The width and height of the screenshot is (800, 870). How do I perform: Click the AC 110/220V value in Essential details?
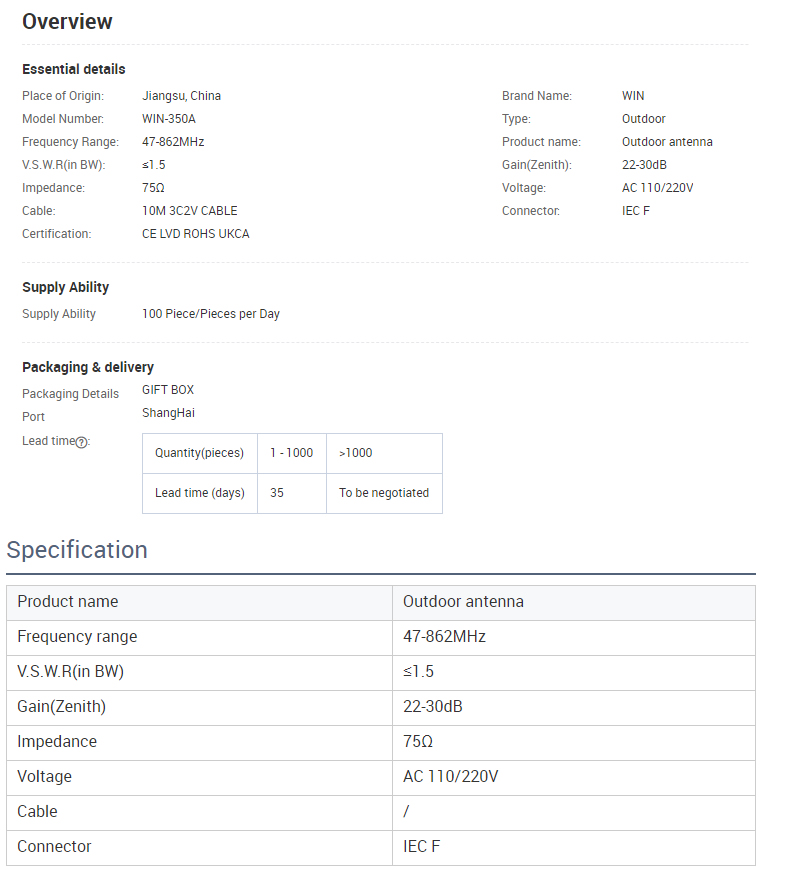tap(657, 188)
